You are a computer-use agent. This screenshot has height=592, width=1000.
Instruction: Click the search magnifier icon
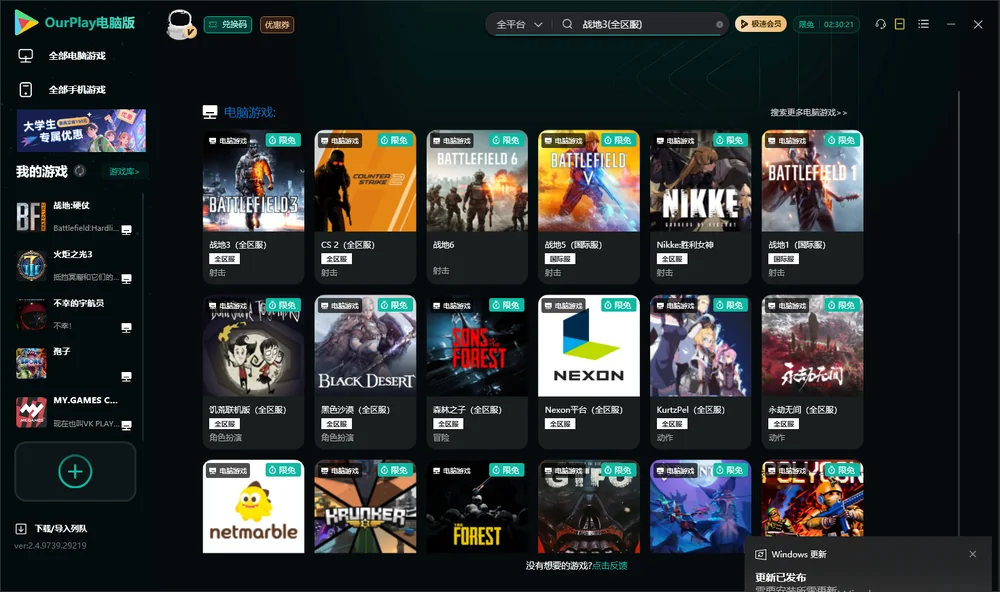[x=567, y=24]
